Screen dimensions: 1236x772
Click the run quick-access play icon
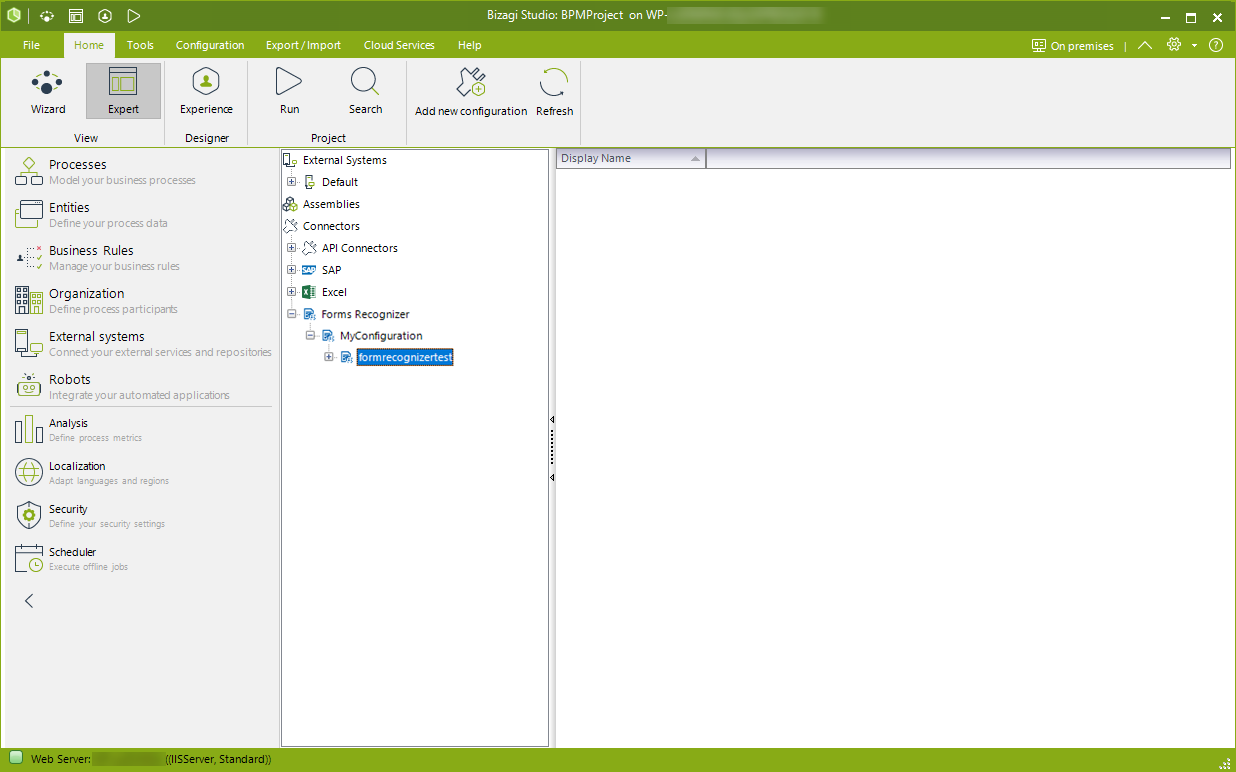(134, 16)
